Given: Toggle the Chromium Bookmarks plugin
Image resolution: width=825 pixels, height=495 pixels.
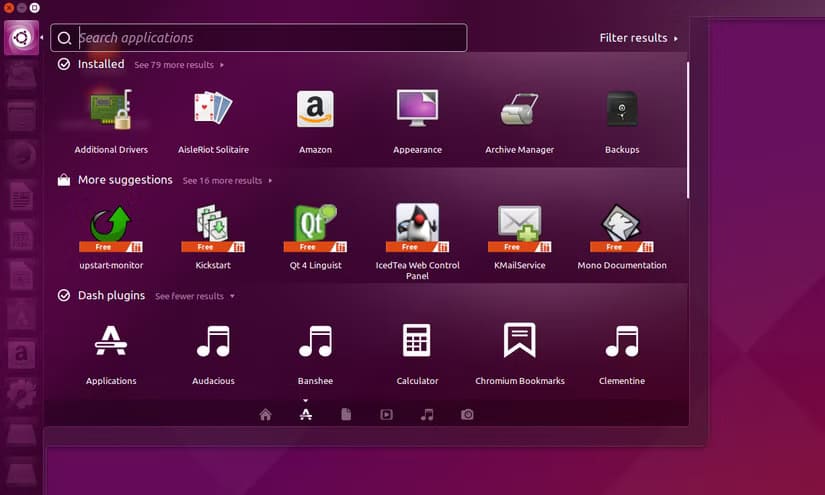Looking at the screenshot, I should (x=519, y=342).
